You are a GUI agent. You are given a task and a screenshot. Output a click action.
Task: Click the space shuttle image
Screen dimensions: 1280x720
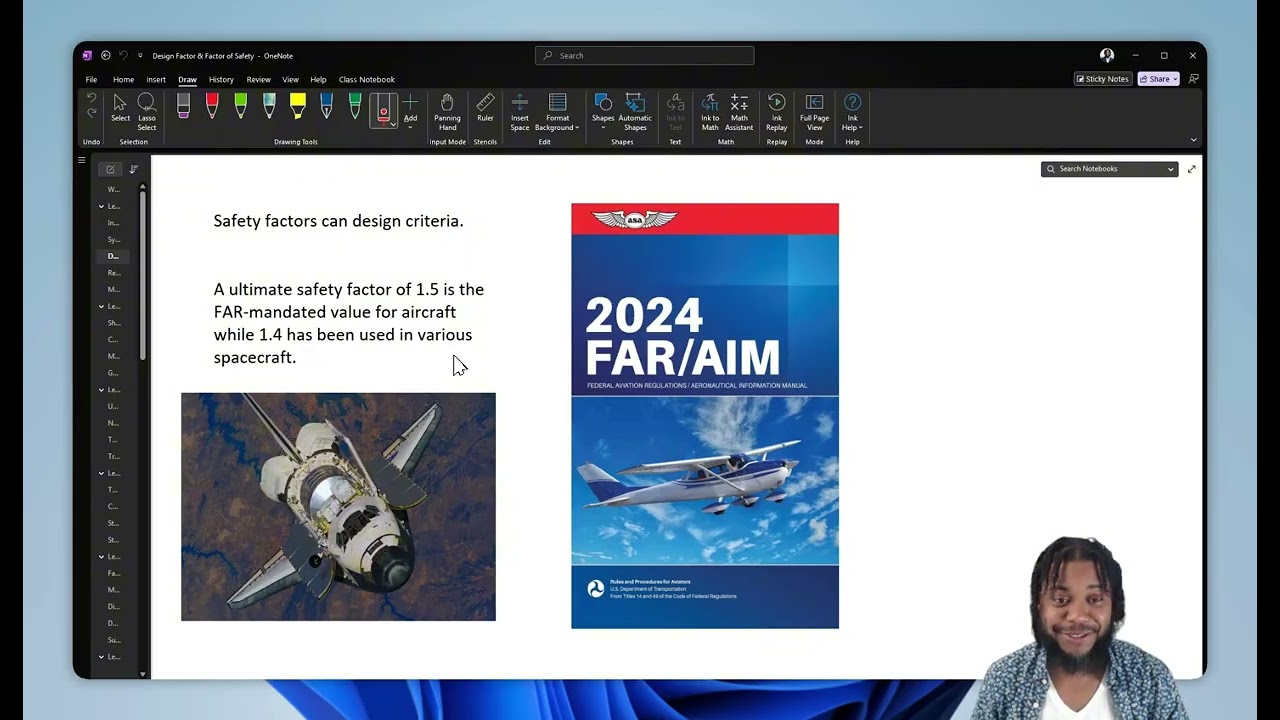[x=338, y=507]
